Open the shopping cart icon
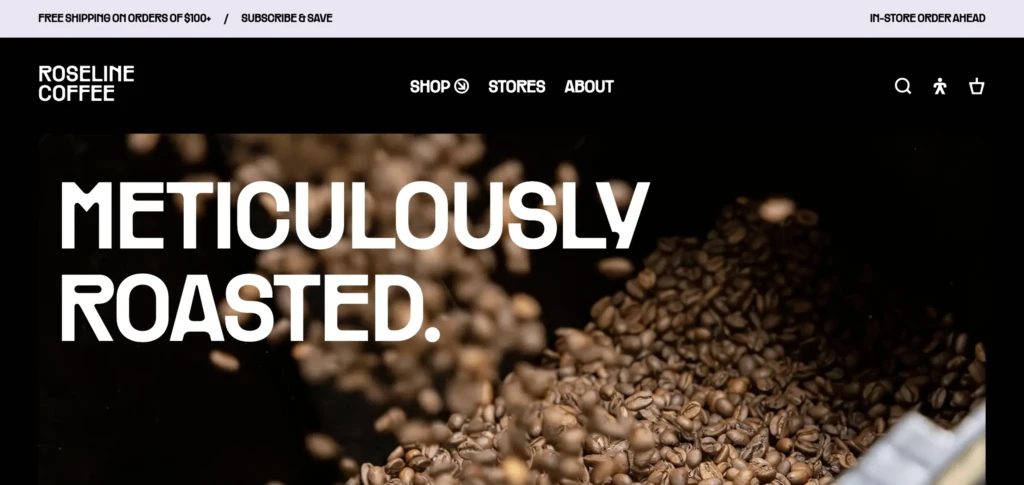Viewport: 1024px width, 485px height. click(x=976, y=86)
